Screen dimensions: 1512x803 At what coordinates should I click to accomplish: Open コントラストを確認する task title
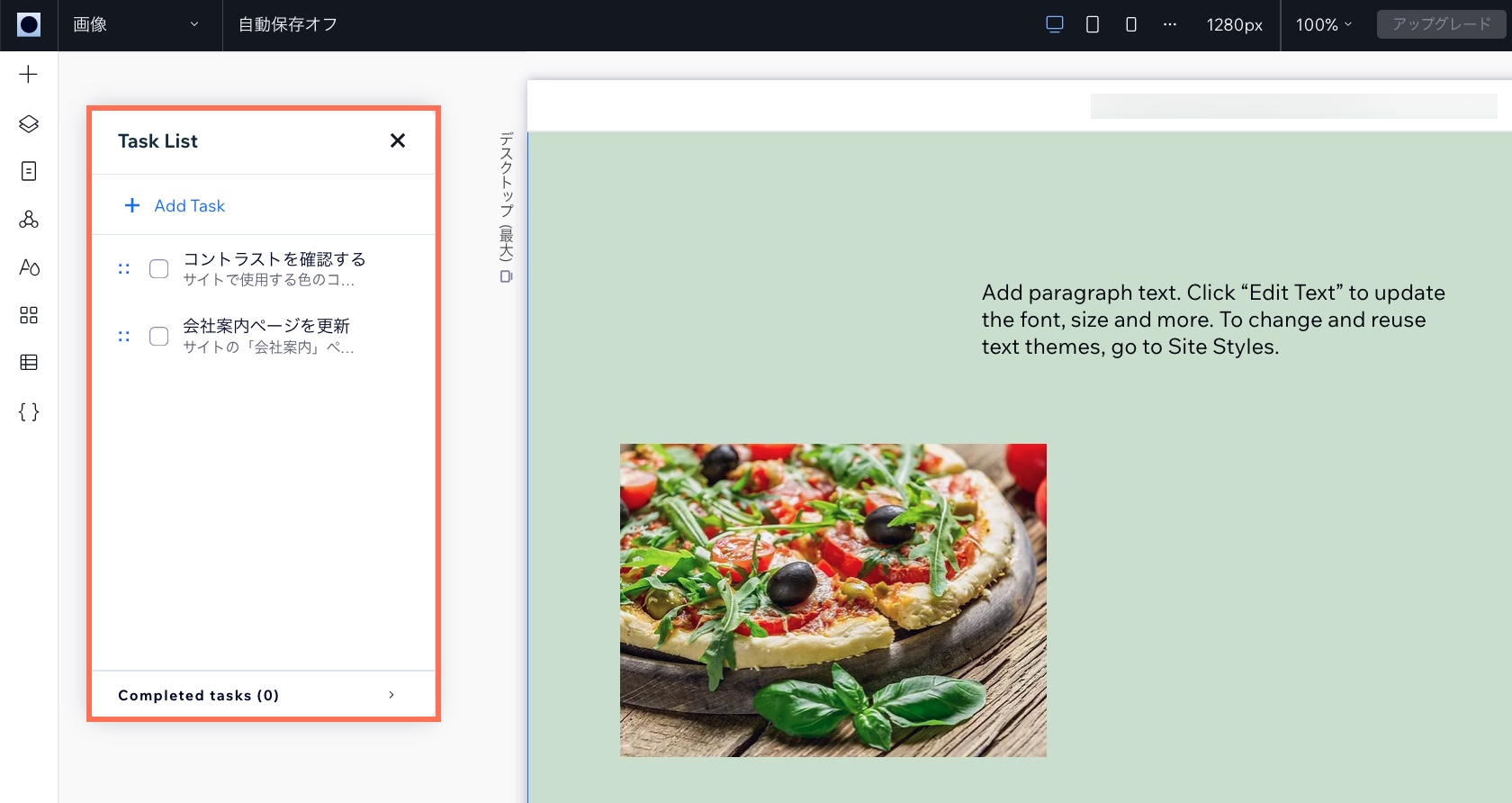[x=274, y=259]
